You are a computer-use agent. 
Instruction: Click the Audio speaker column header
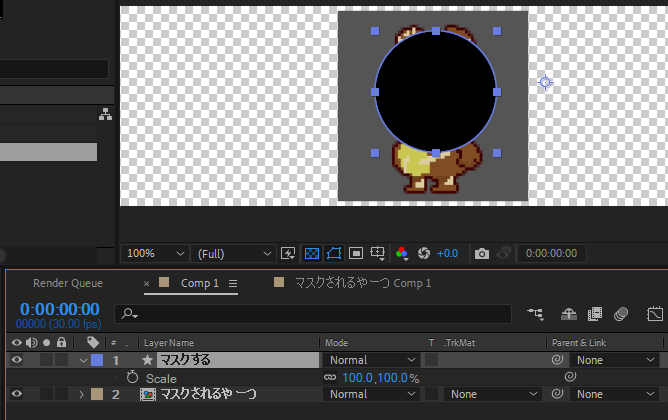pos(32,342)
